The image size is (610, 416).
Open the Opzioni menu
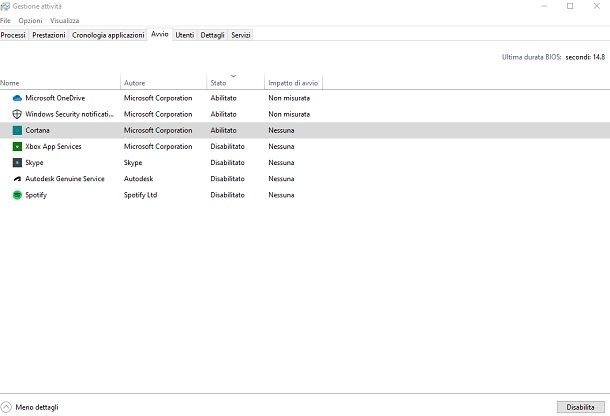pyautogui.click(x=30, y=21)
